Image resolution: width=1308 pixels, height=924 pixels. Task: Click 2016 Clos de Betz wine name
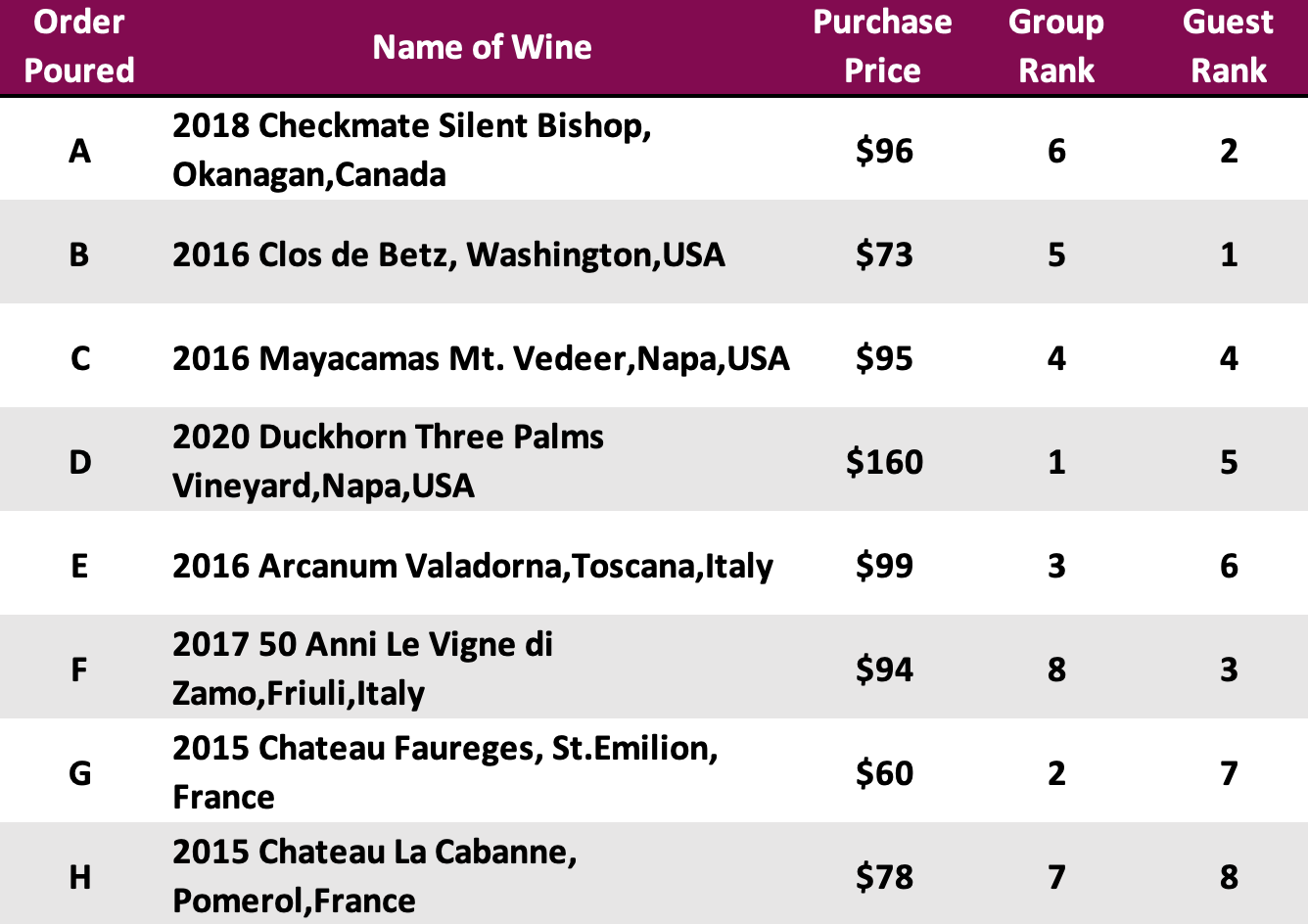(448, 254)
